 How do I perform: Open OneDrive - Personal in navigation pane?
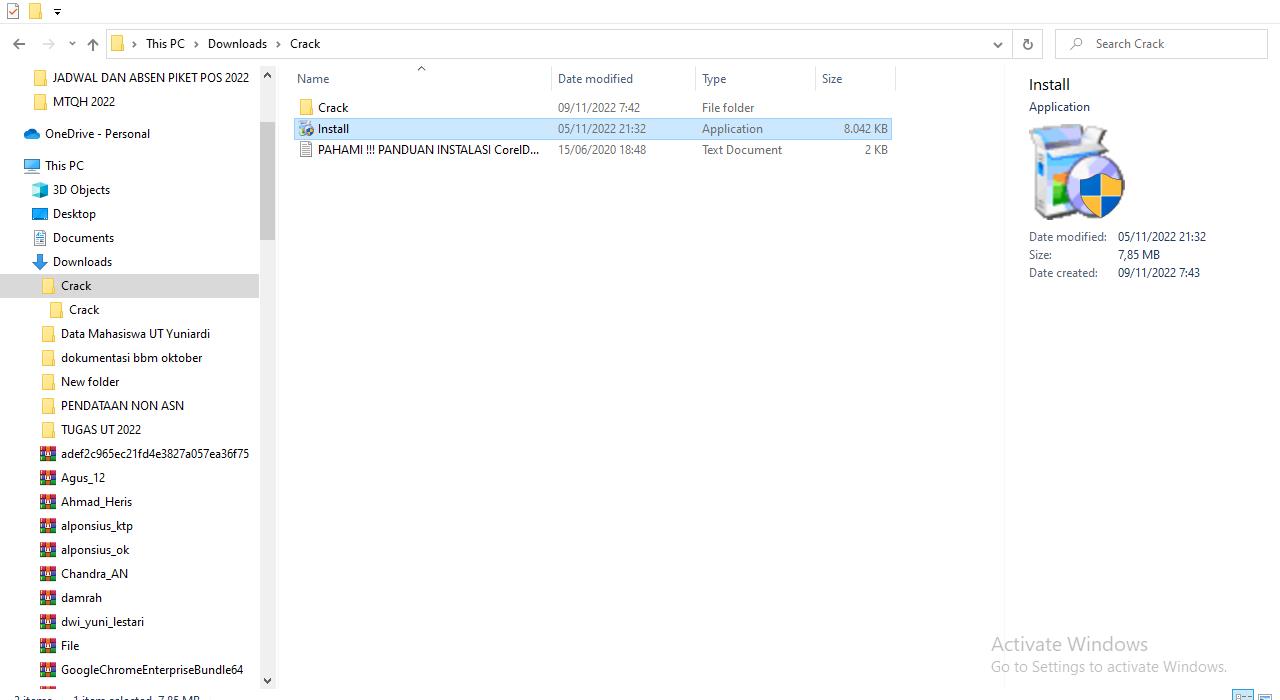pyautogui.click(x=97, y=134)
